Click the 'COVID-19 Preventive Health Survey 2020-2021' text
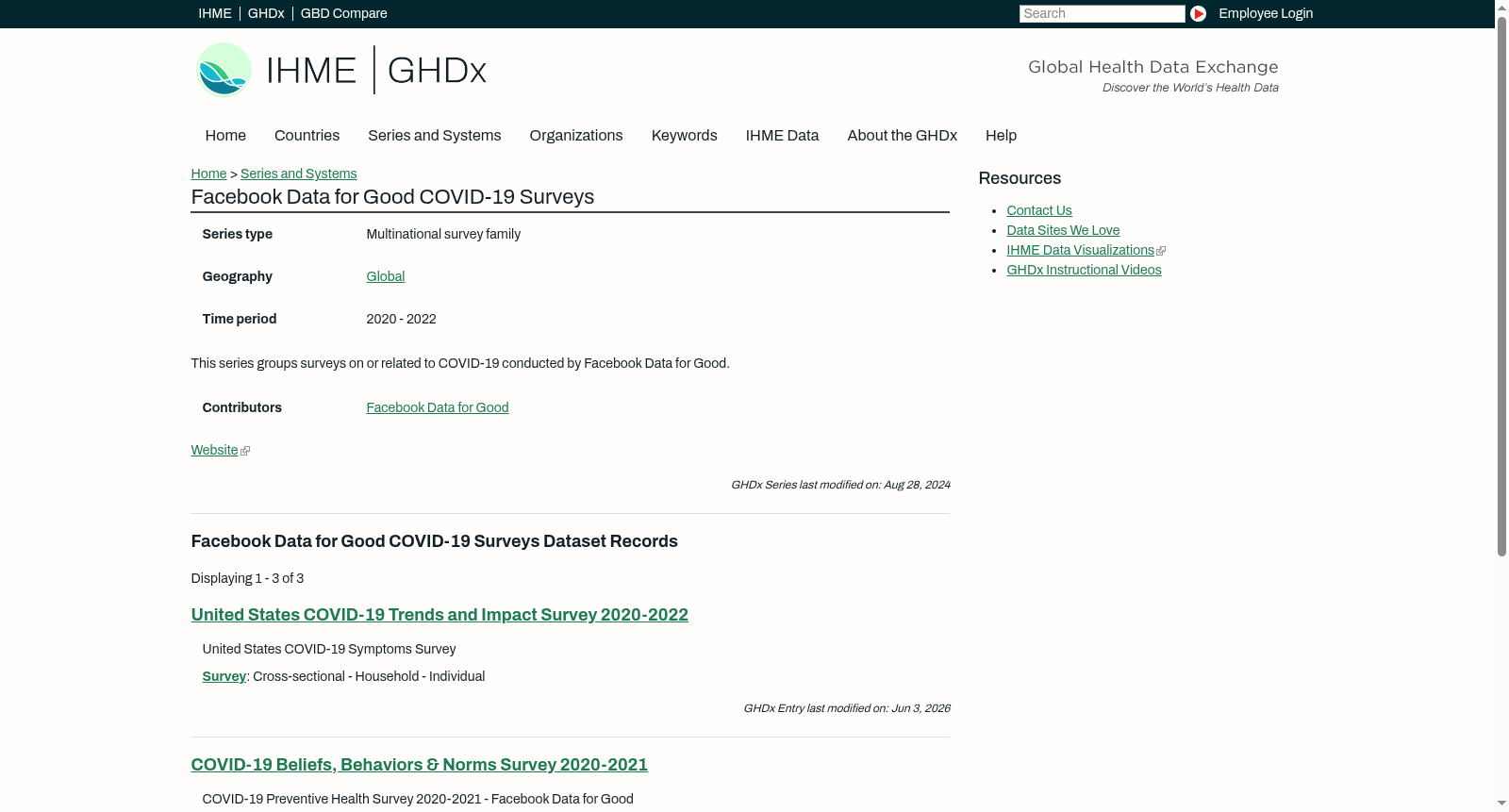 point(418,799)
